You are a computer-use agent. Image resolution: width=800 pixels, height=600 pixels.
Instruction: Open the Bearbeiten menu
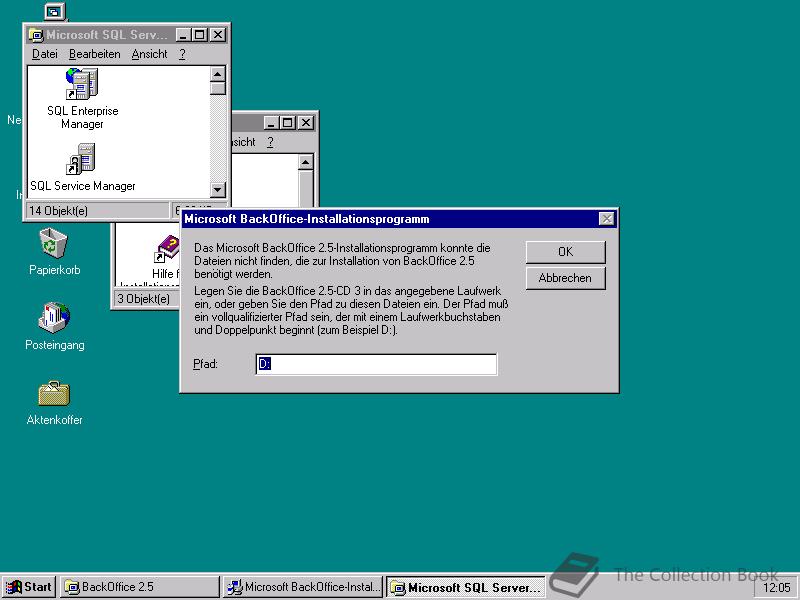[x=95, y=54]
